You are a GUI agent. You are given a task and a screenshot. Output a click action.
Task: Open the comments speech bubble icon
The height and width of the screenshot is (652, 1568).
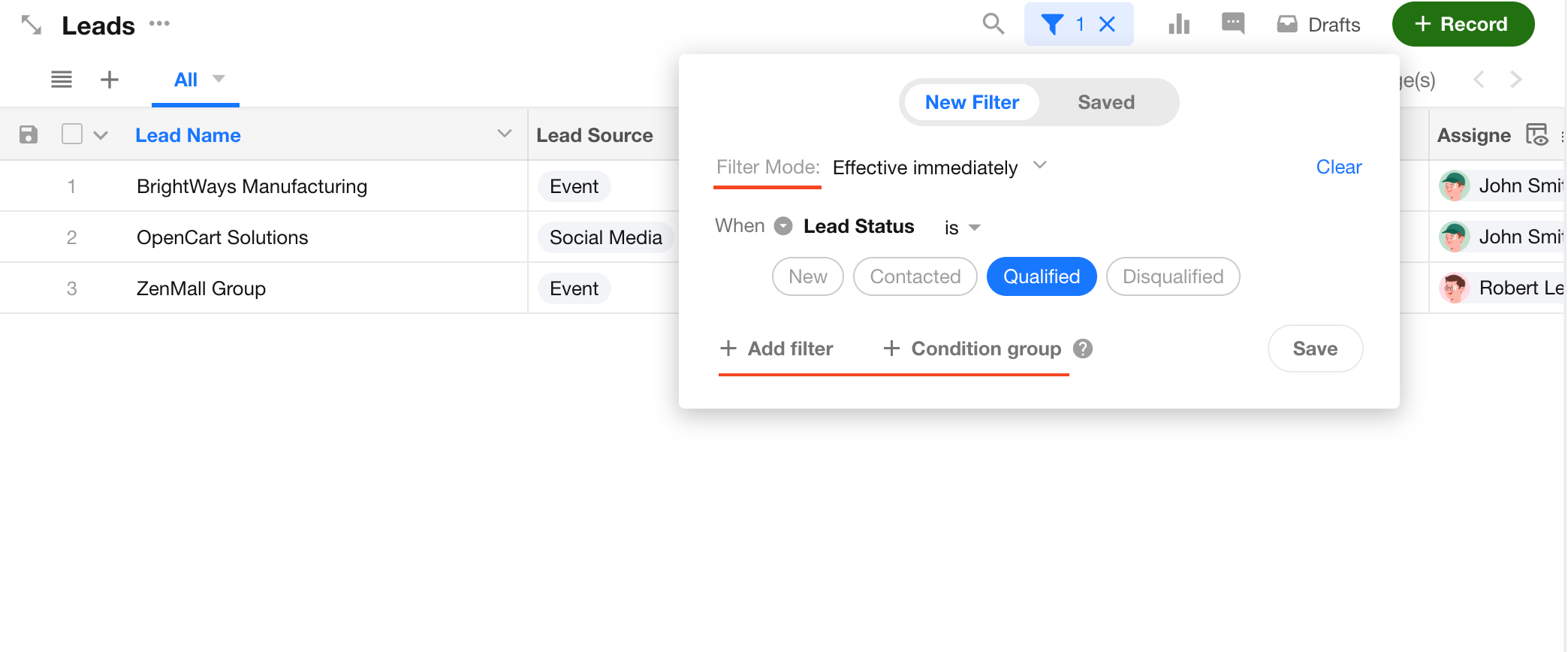click(x=1233, y=24)
